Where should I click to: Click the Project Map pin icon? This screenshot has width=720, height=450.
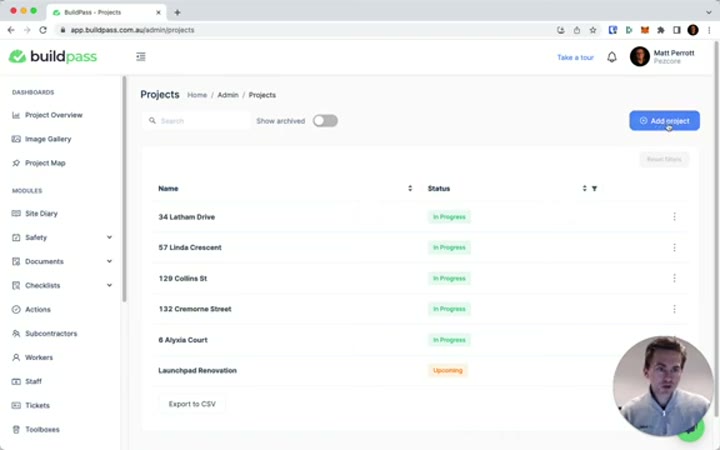pos(16,163)
